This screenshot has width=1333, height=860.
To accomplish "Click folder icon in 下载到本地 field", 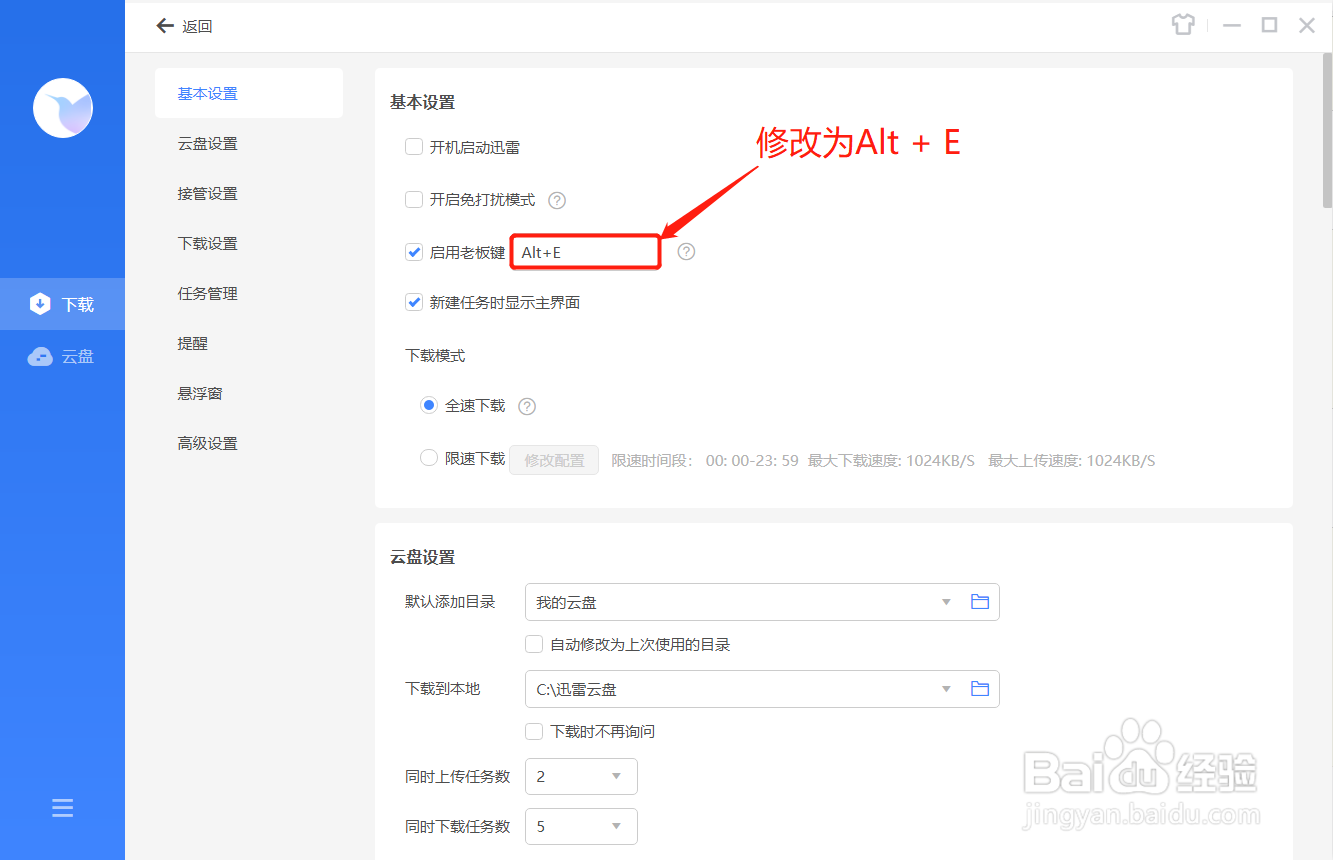I will click(980, 689).
